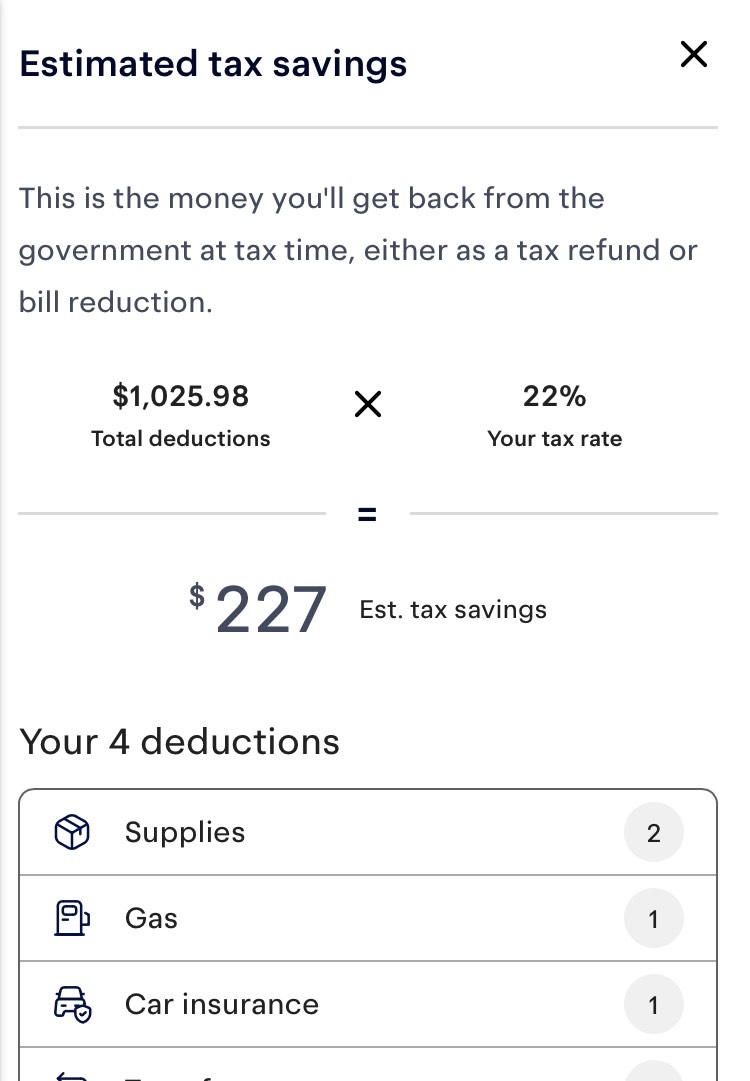This screenshot has width=750, height=1081.
Task: Click the partially visible fourth deduction icon
Action: [72, 1075]
